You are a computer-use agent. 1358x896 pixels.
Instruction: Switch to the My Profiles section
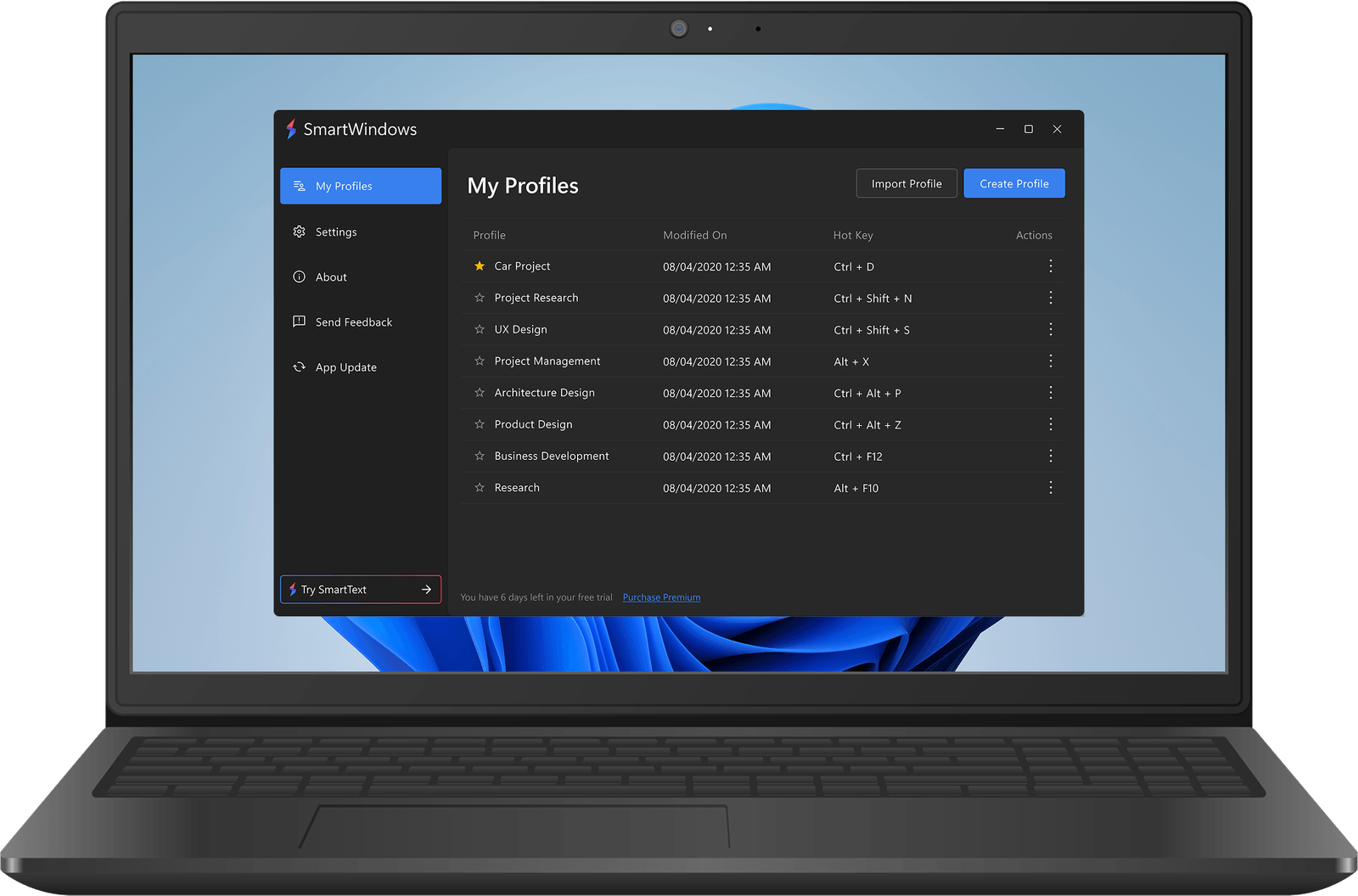(360, 186)
